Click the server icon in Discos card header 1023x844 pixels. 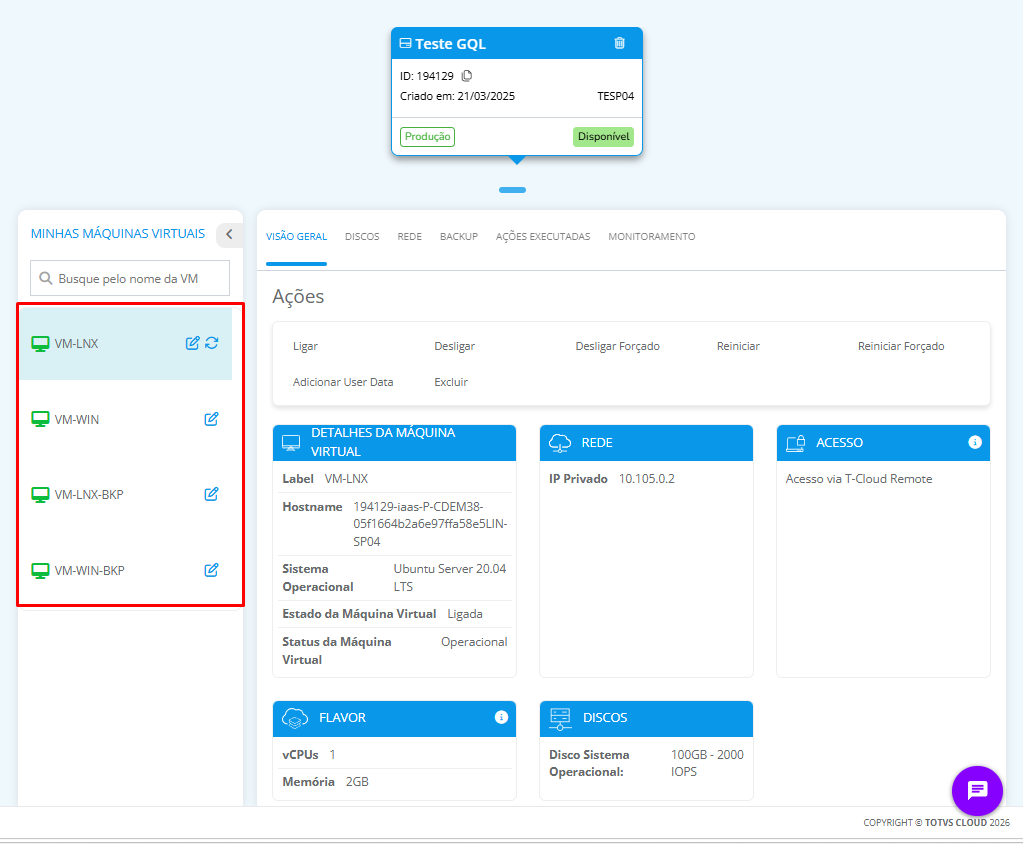tap(560, 719)
